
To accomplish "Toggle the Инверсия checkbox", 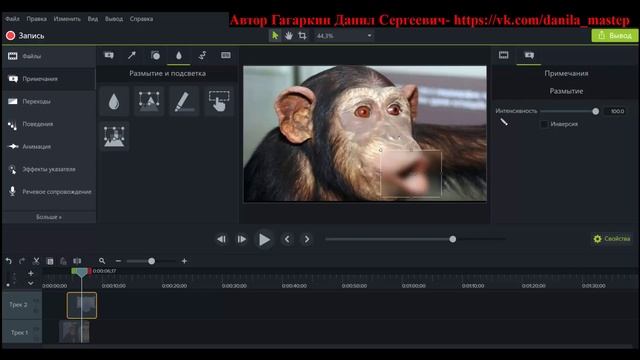I will click(544, 124).
